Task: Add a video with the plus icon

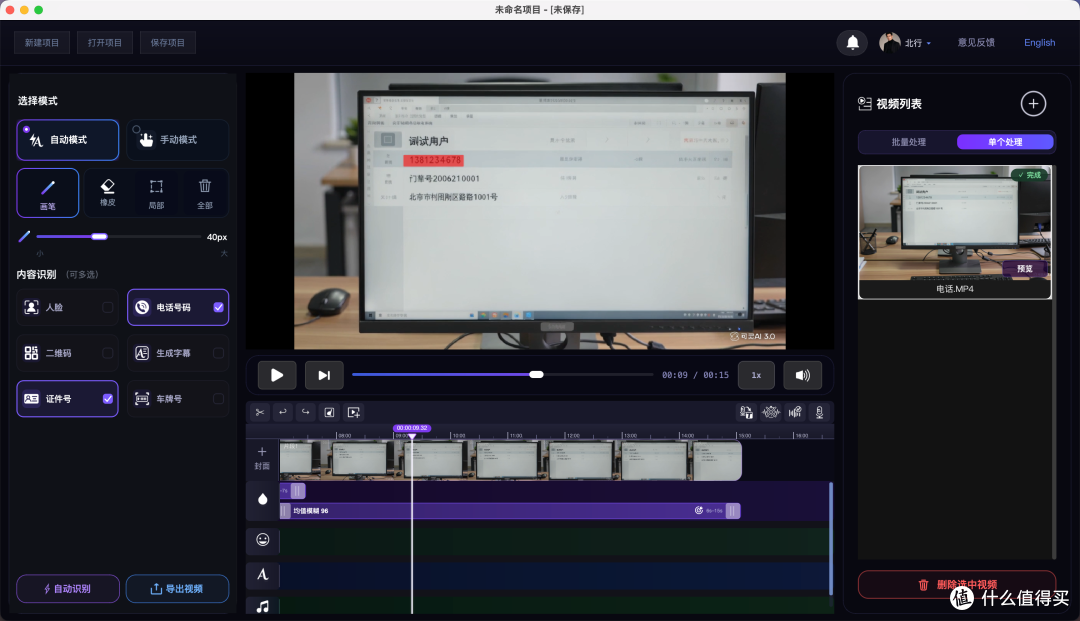Action: 1033,104
